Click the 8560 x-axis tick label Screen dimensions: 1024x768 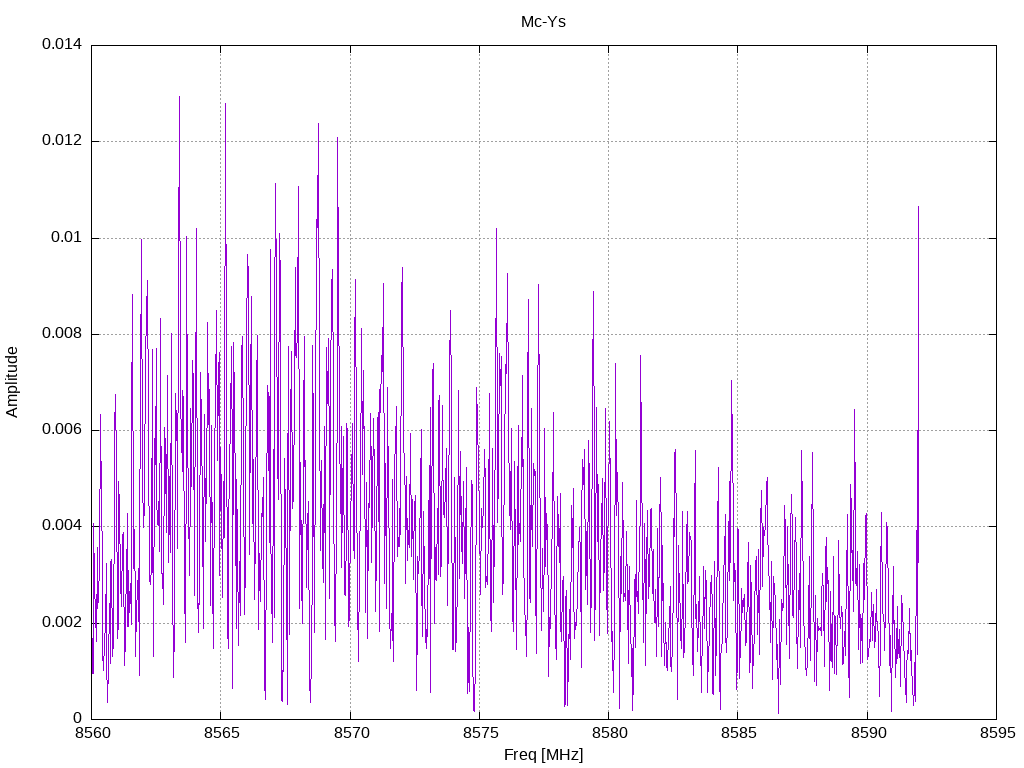click(92, 733)
